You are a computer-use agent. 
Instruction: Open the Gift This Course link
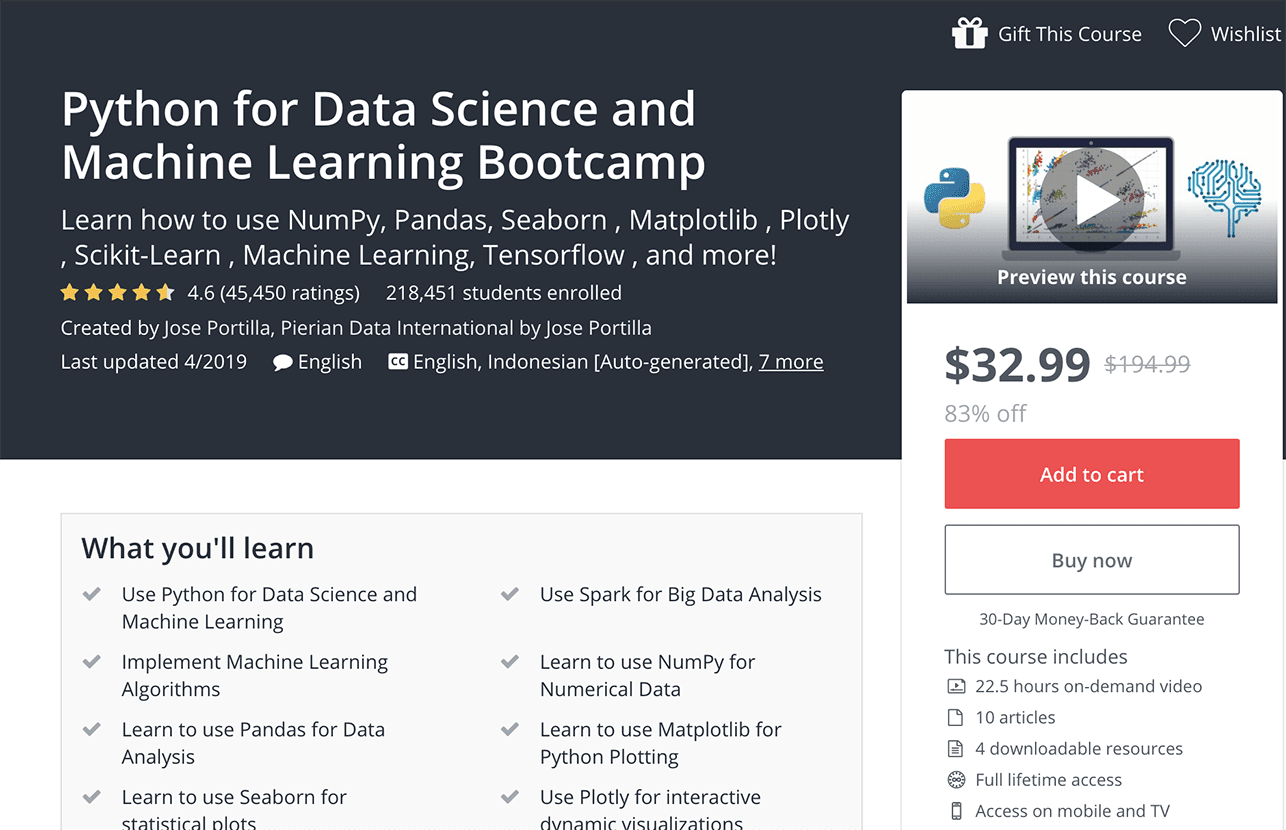point(1070,34)
